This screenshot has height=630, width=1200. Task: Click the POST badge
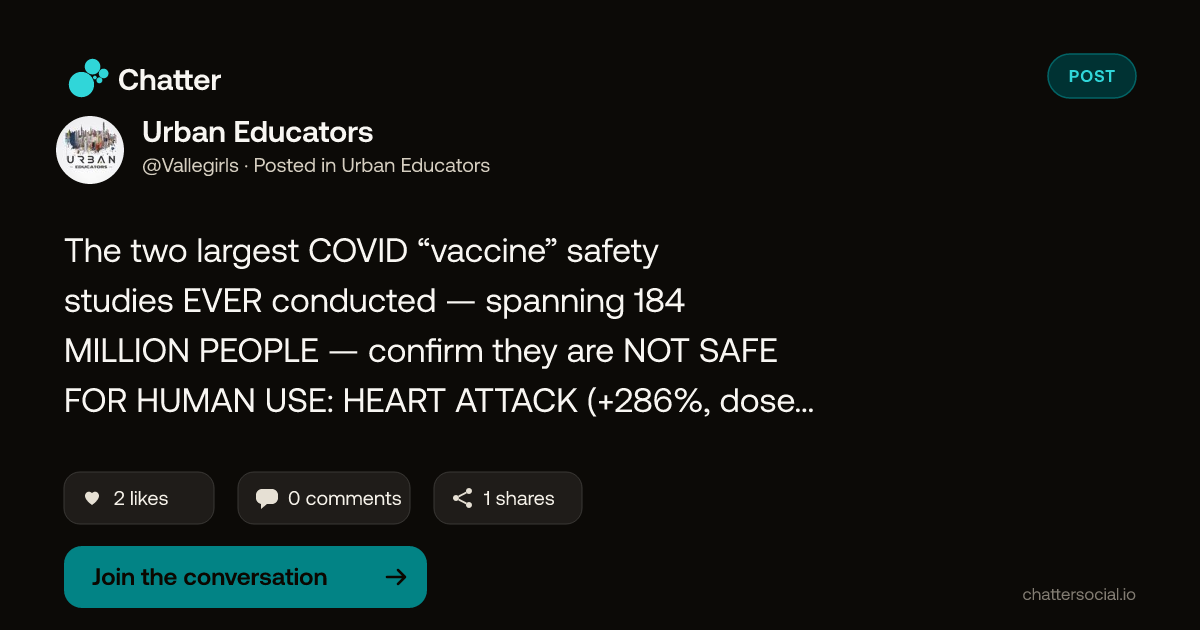coord(1092,76)
